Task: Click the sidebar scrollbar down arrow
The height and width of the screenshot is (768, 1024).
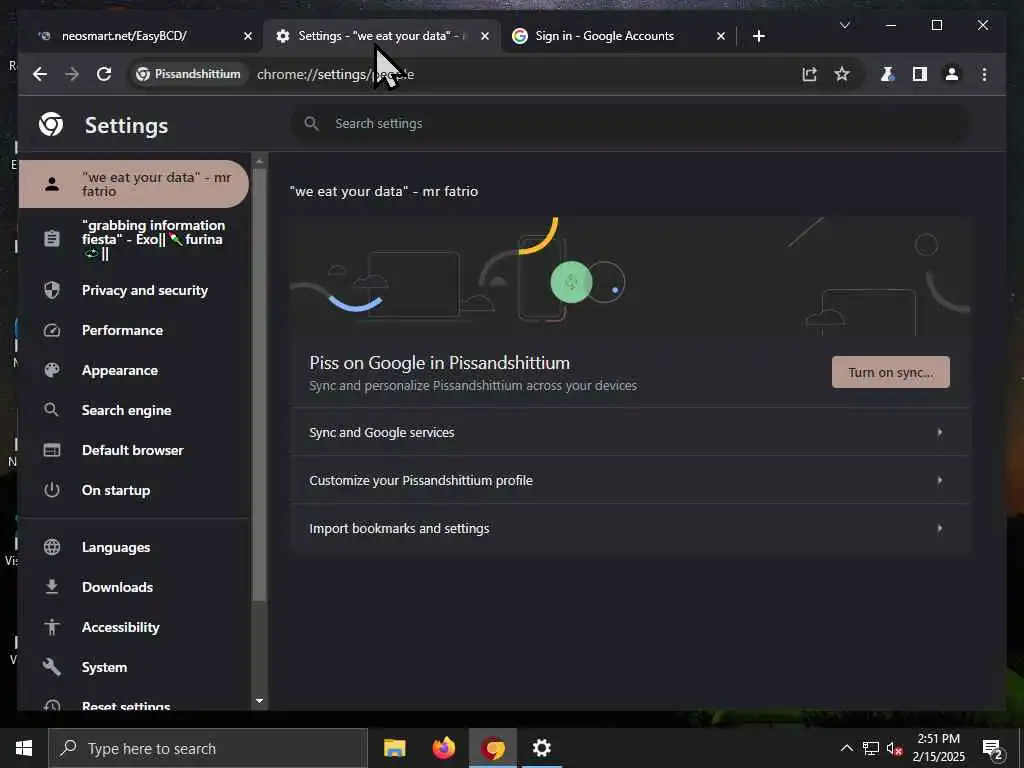Action: tap(259, 701)
